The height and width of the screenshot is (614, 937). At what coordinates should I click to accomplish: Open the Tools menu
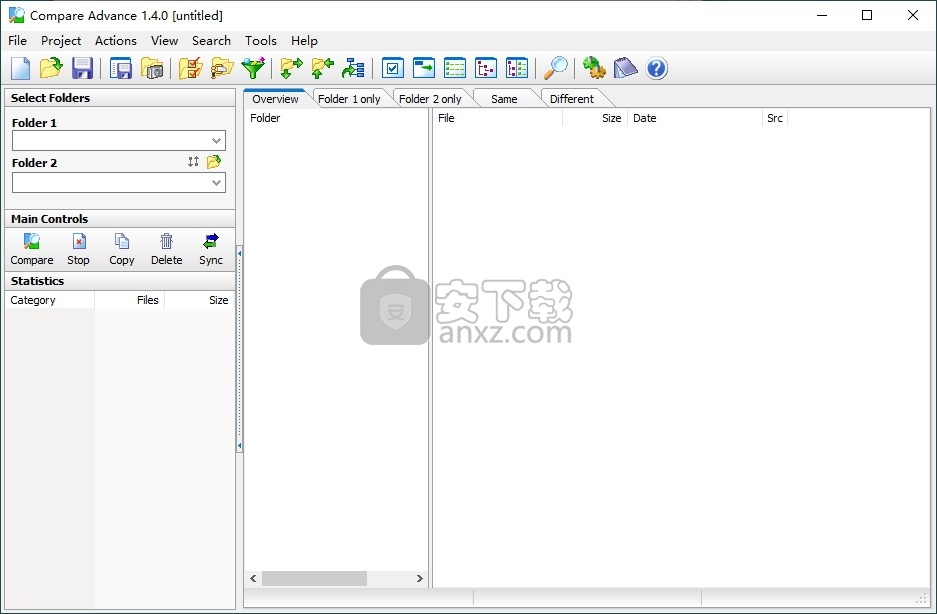coord(261,41)
